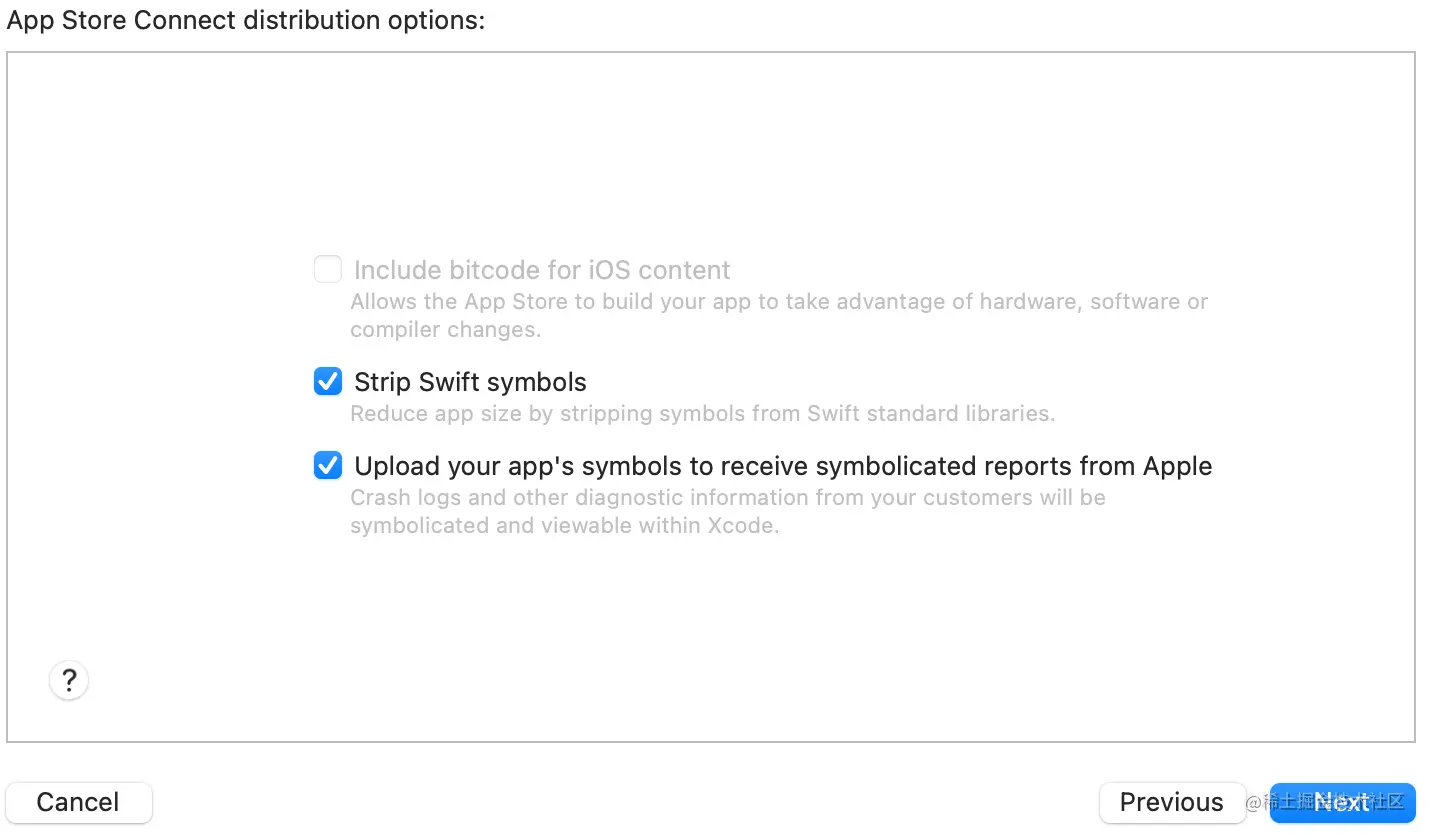Click the watermark text beside the Previous button
Image resolution: width=1429 pixels, height=836 pixels.
coord(1325,802)
